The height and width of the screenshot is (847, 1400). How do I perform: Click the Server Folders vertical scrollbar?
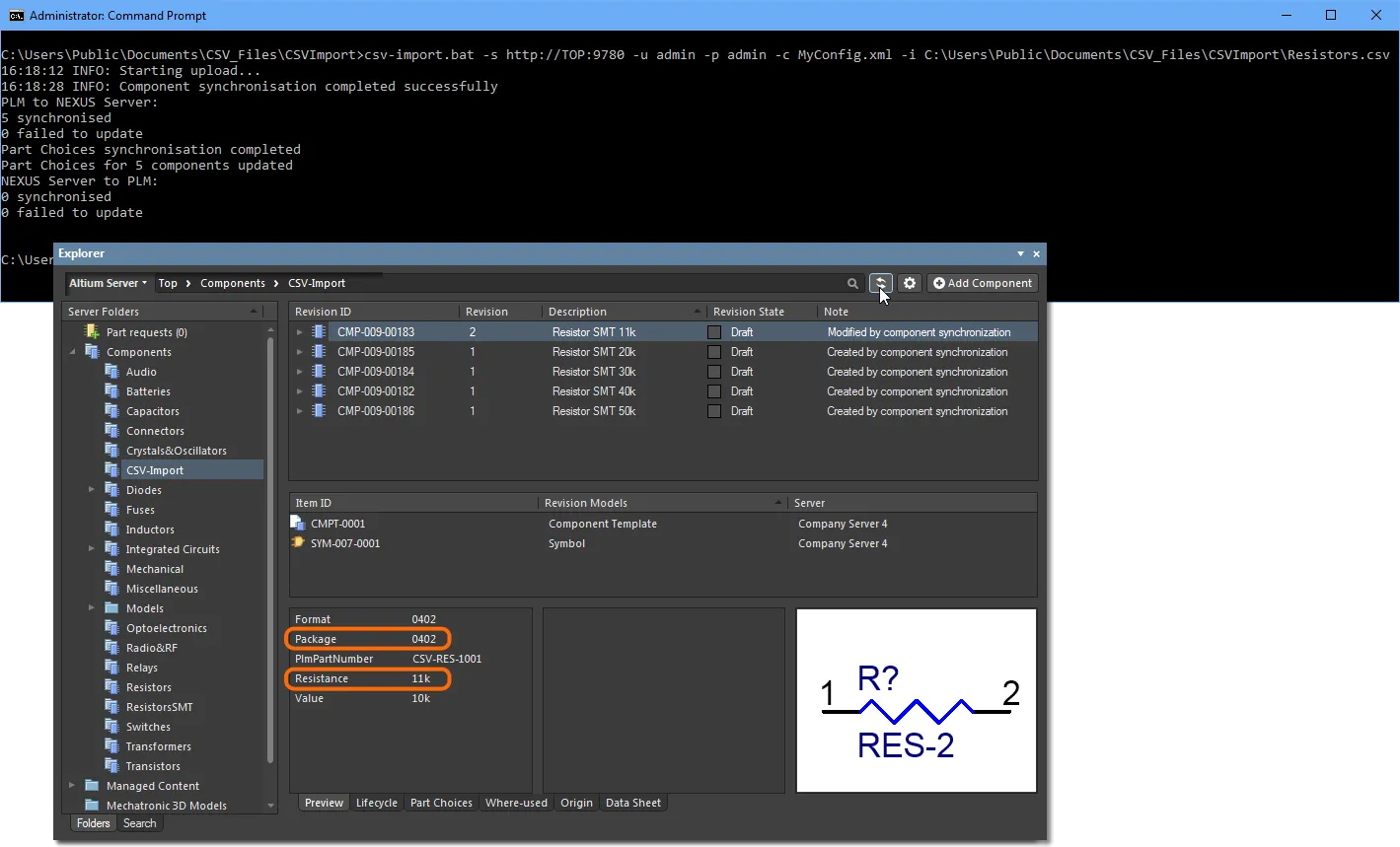pyautogui.click(x=270, y=552)
